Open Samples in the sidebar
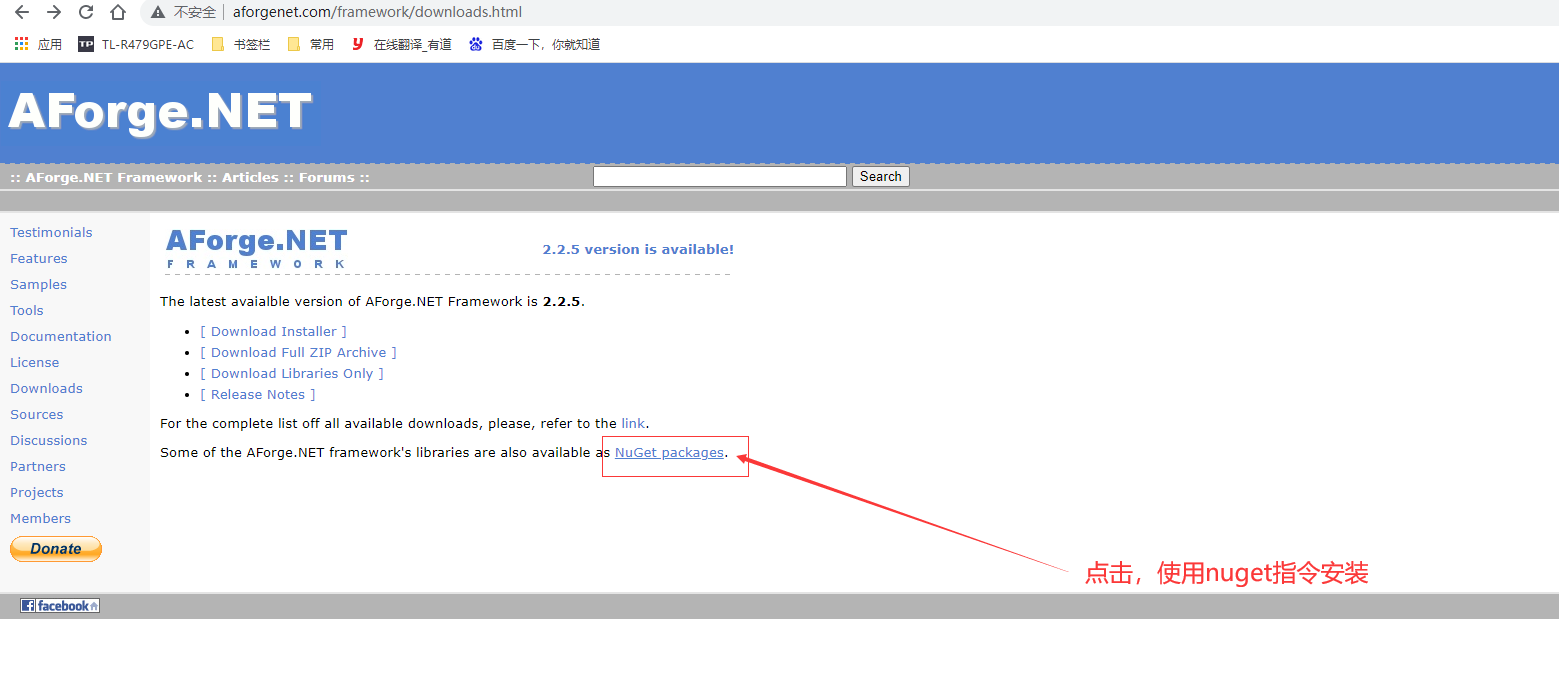The width and height of the screenshot is (1559, 694). 38,284
